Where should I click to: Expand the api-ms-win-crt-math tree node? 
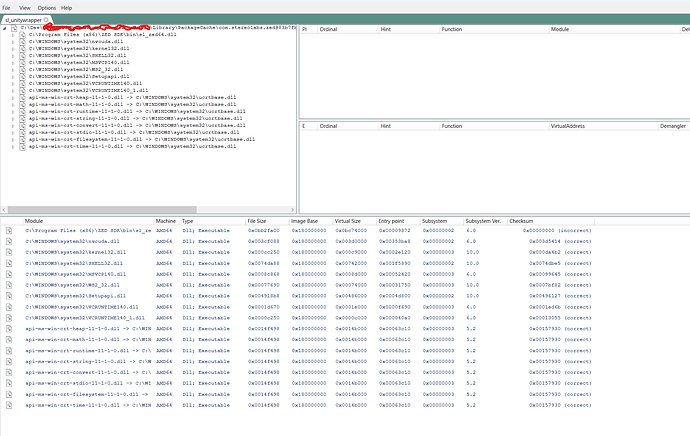pyautogui.click(x=13, y=105)
